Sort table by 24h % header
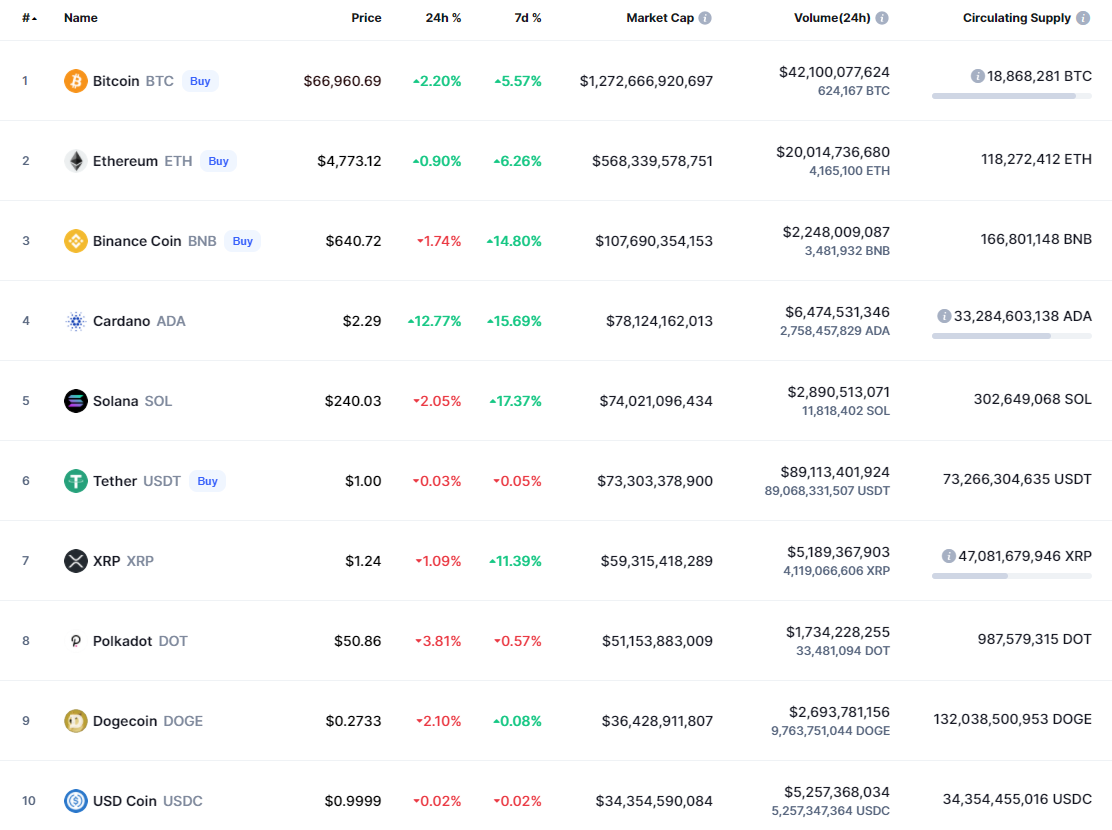Screen dimensions: 1112x830 443,18
